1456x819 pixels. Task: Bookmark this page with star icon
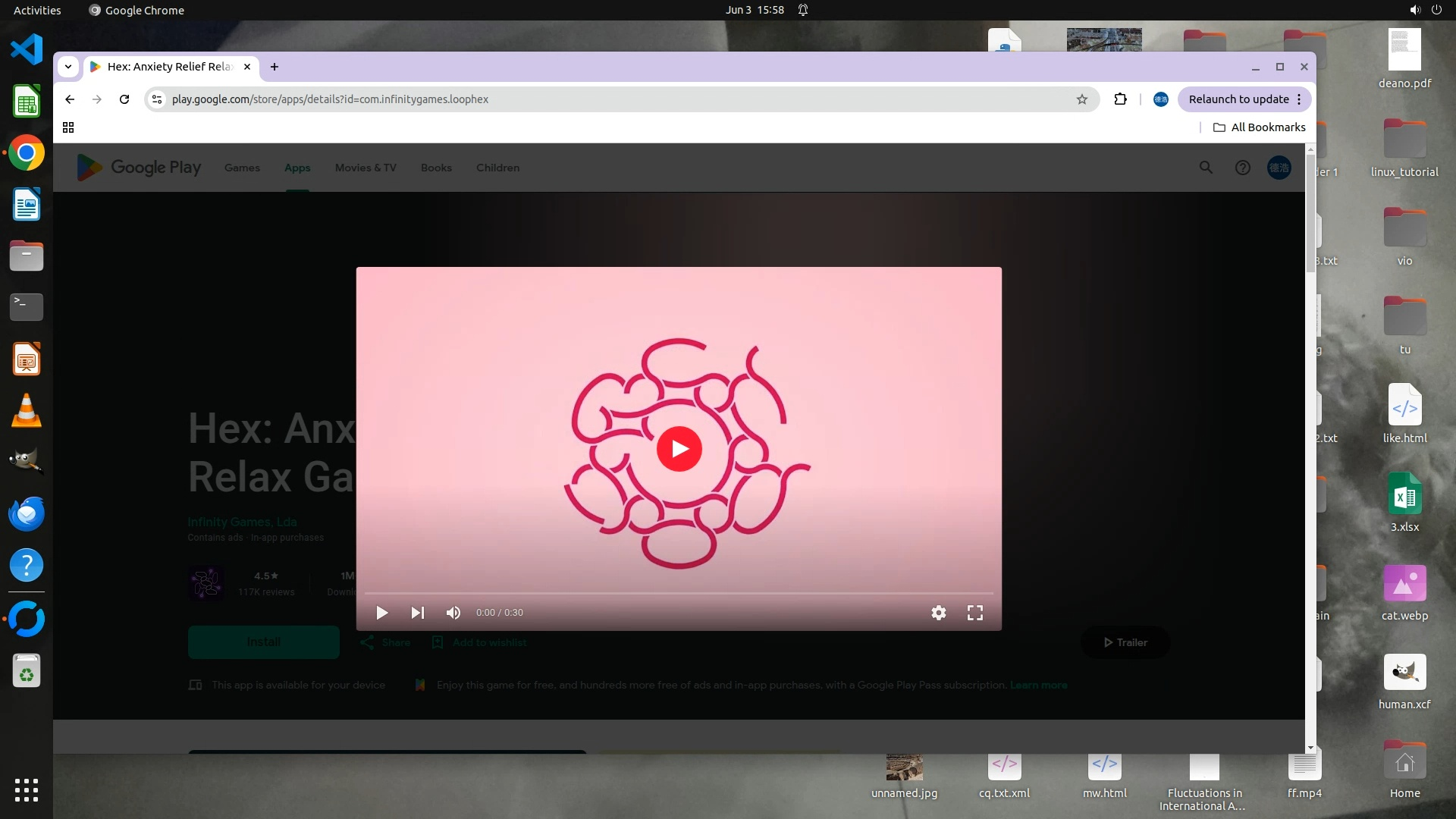point(1082,99)
